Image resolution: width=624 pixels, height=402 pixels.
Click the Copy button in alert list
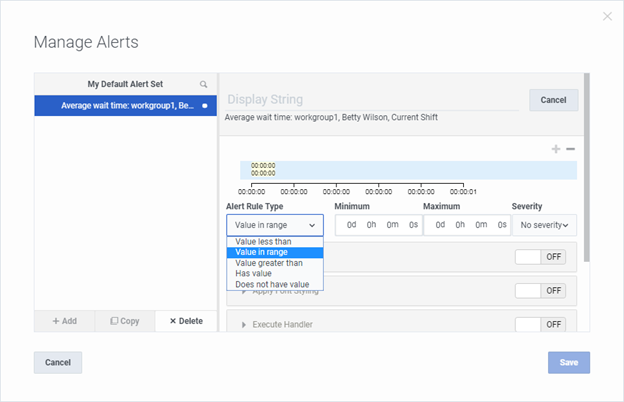pyautogui.click(x=125, y=321)
